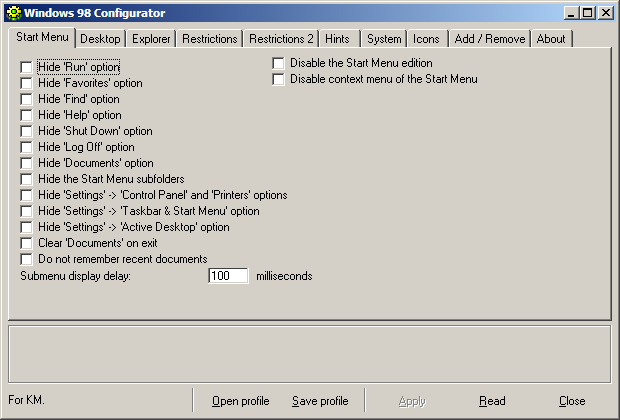620x420 pixels.
Task: Click the Save profile button
Action: pyautogui.click(x=320, y=401)
